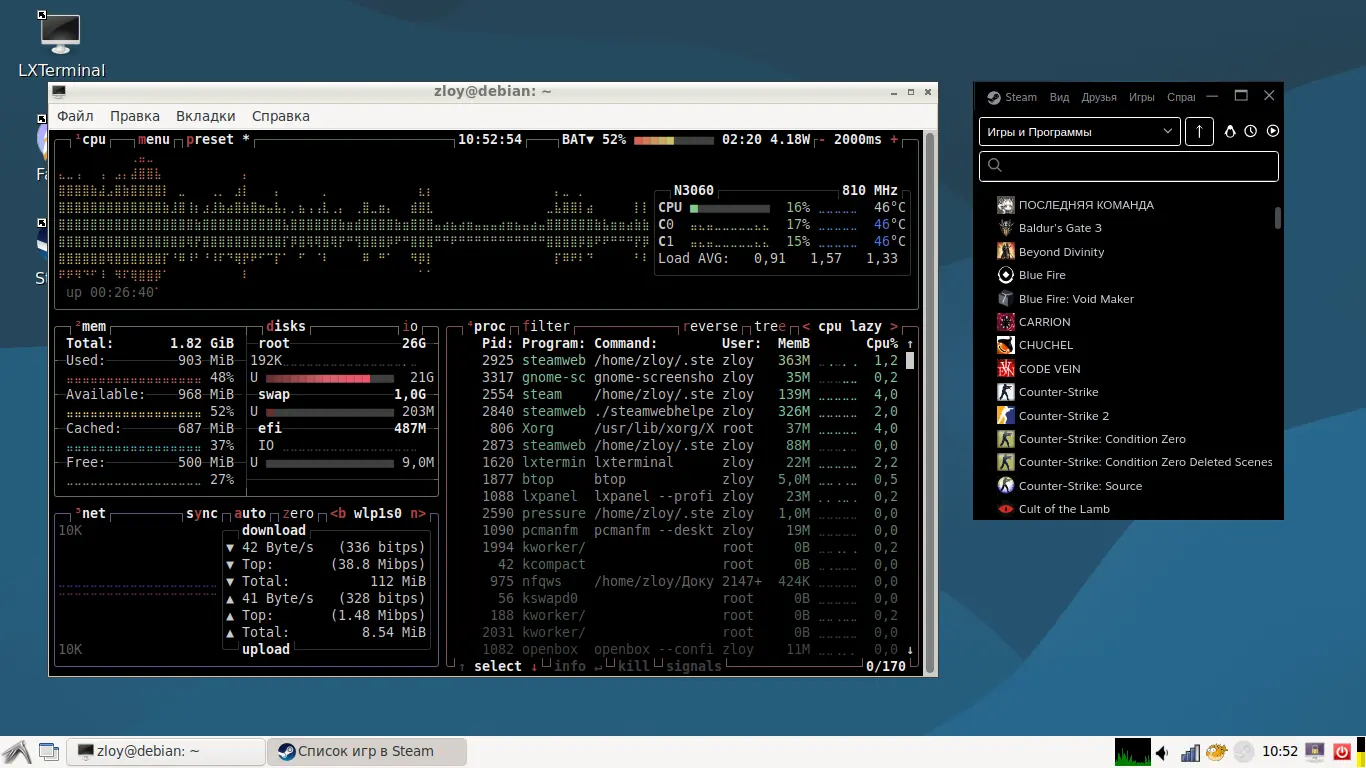Switch to next network interface with n arrow
This screenshot has width=1366, height=768.
(x=418, y=513)
